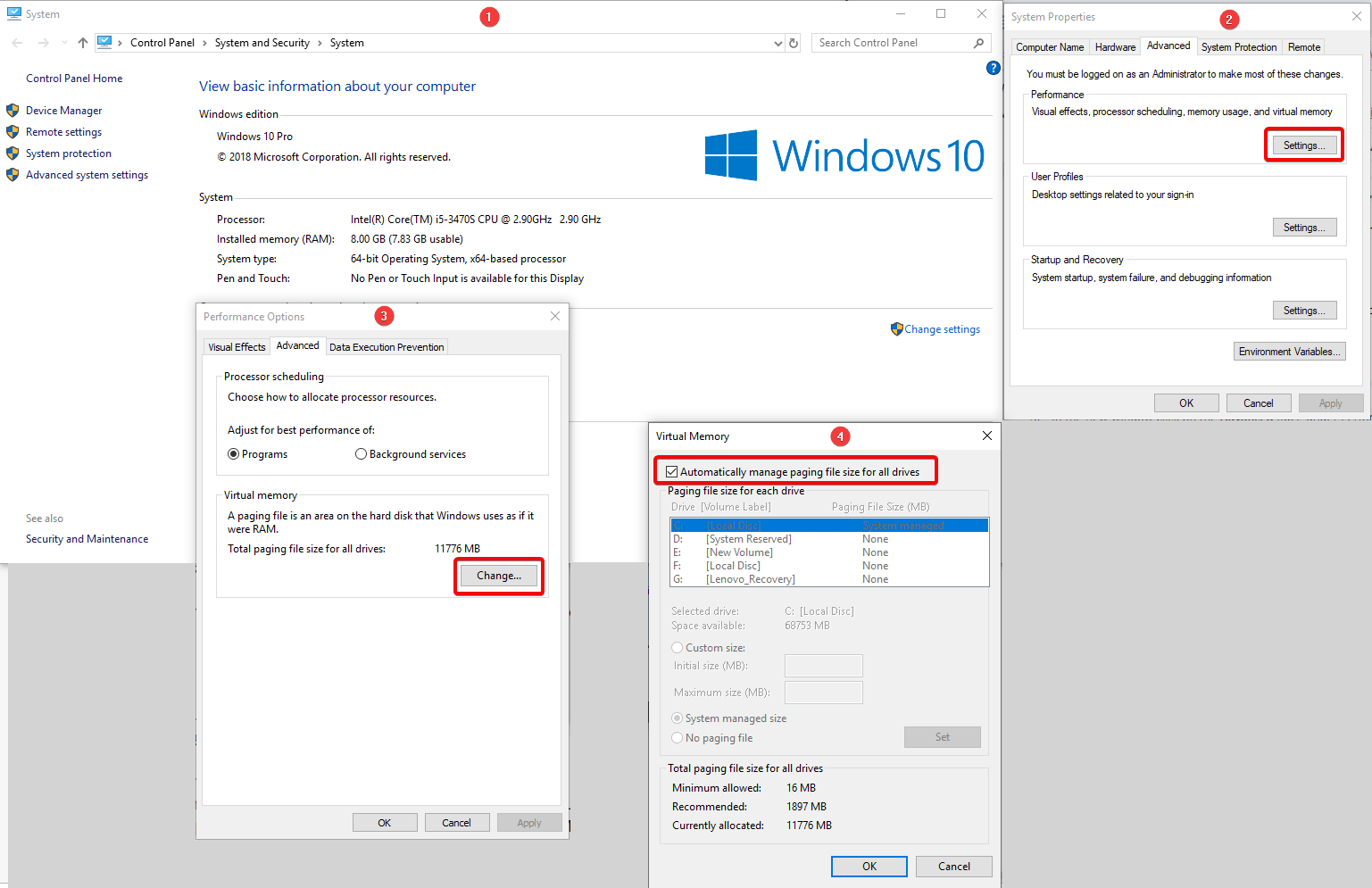Open Control Panel Home link
Viewport: 1372px width, 888px height.
pos(74,79)
